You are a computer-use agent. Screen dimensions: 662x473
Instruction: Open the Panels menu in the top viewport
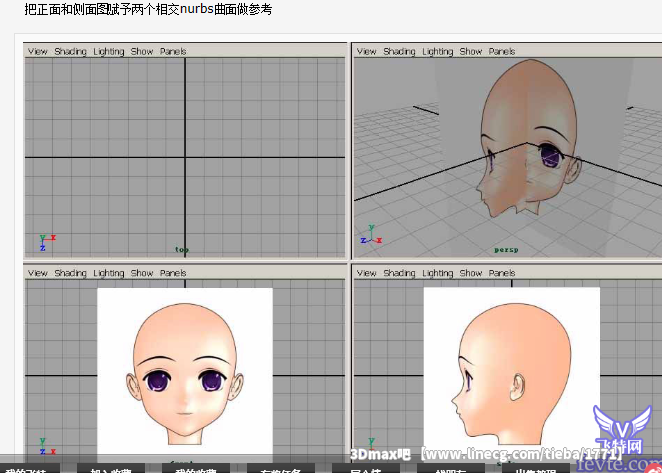[x=173, y=52]
